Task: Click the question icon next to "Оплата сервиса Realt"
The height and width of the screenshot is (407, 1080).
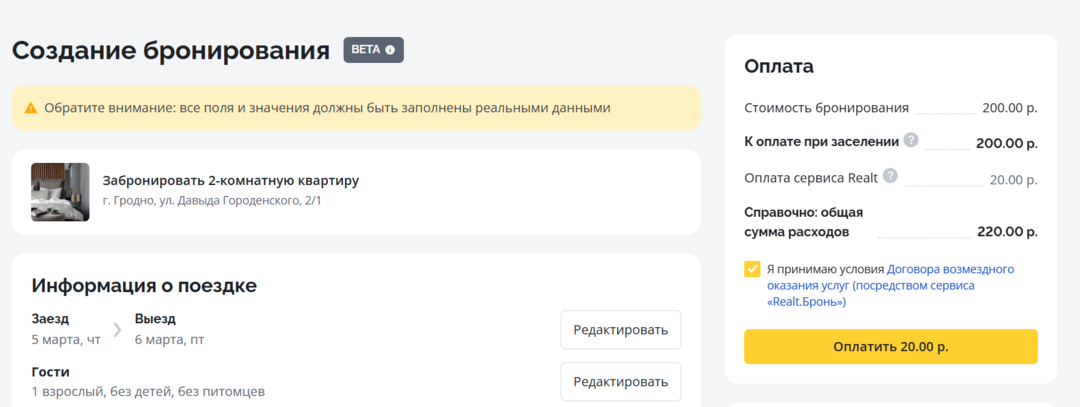Action: click(889, 177)
